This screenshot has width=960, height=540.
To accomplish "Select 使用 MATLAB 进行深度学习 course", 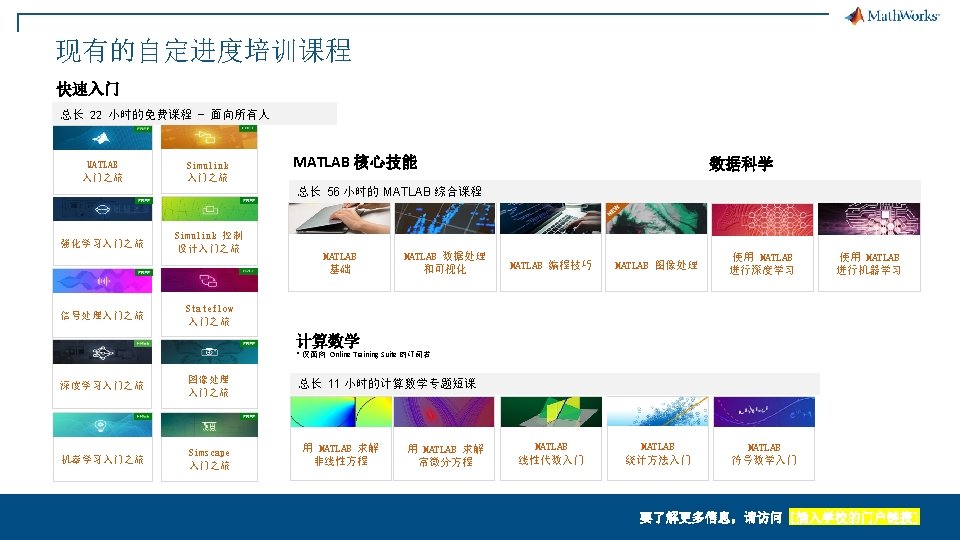I will 762,247.
